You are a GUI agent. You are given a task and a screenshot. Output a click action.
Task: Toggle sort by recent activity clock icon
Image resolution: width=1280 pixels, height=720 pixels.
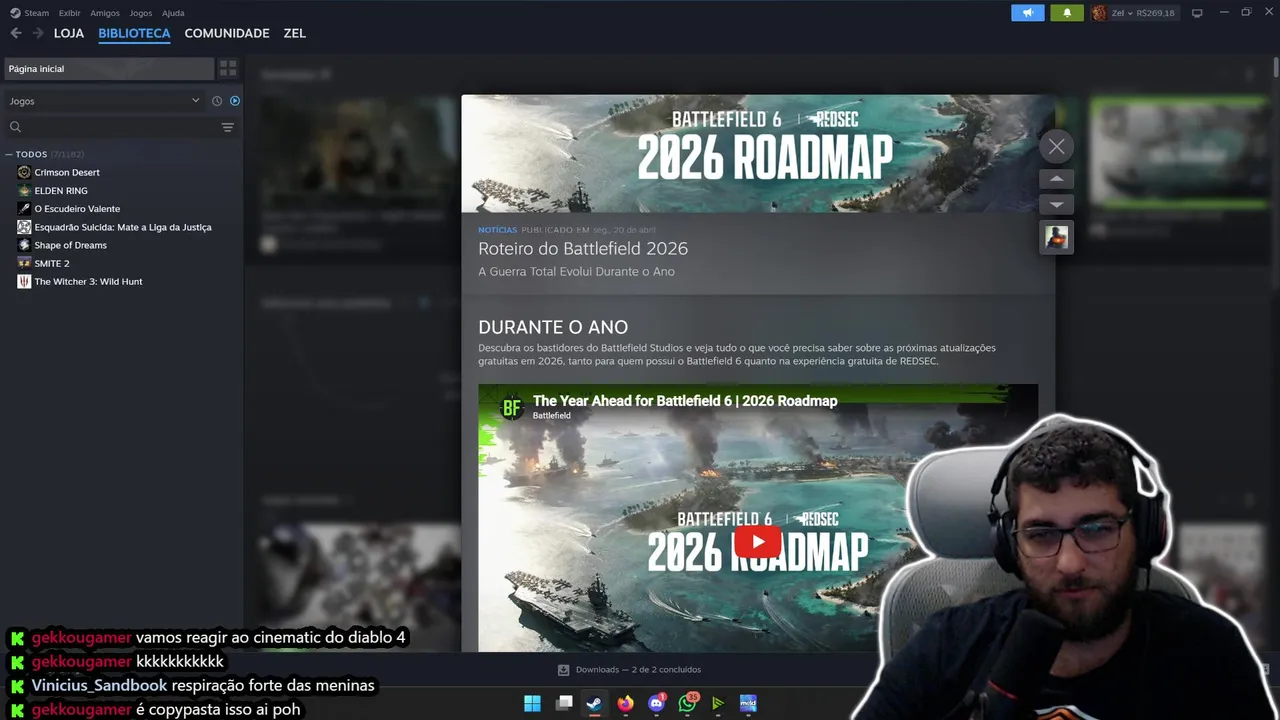[217, 101]
